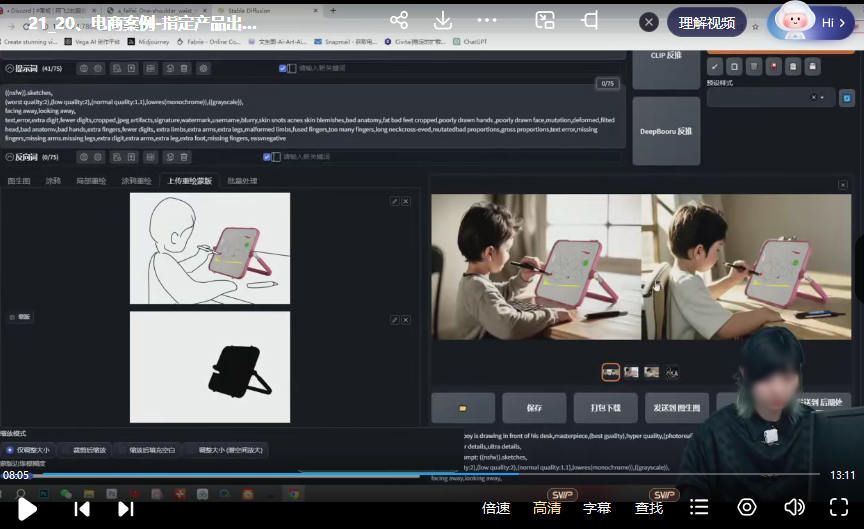Enable picture-in-picture mode icon

coord(545,21)
